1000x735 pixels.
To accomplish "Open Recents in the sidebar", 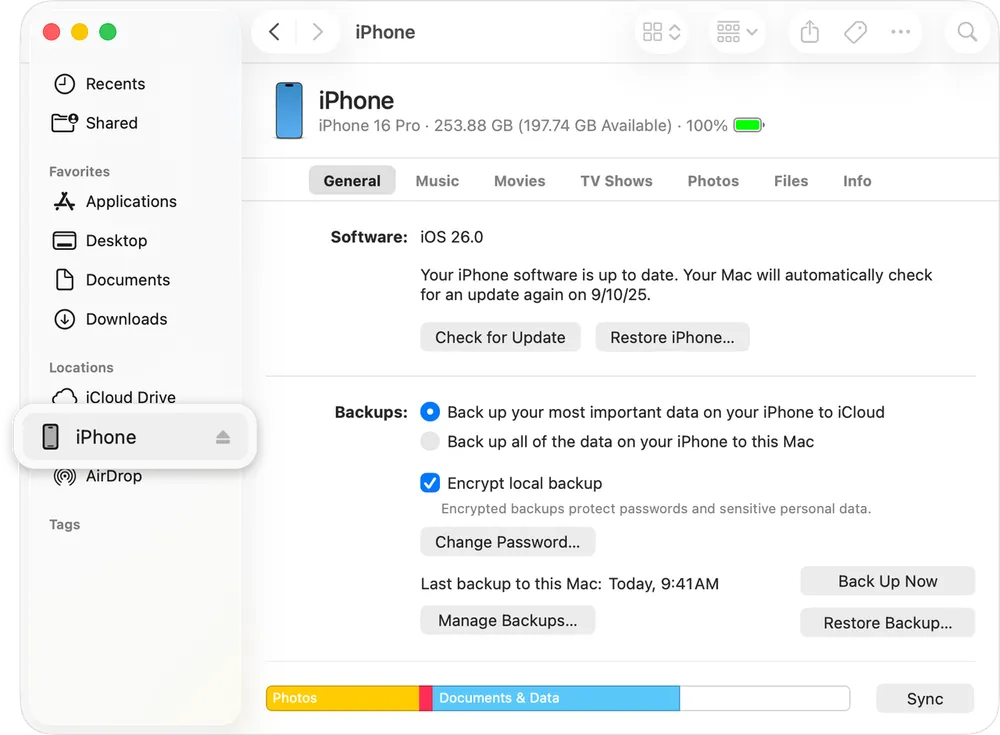I will point(115,84).
